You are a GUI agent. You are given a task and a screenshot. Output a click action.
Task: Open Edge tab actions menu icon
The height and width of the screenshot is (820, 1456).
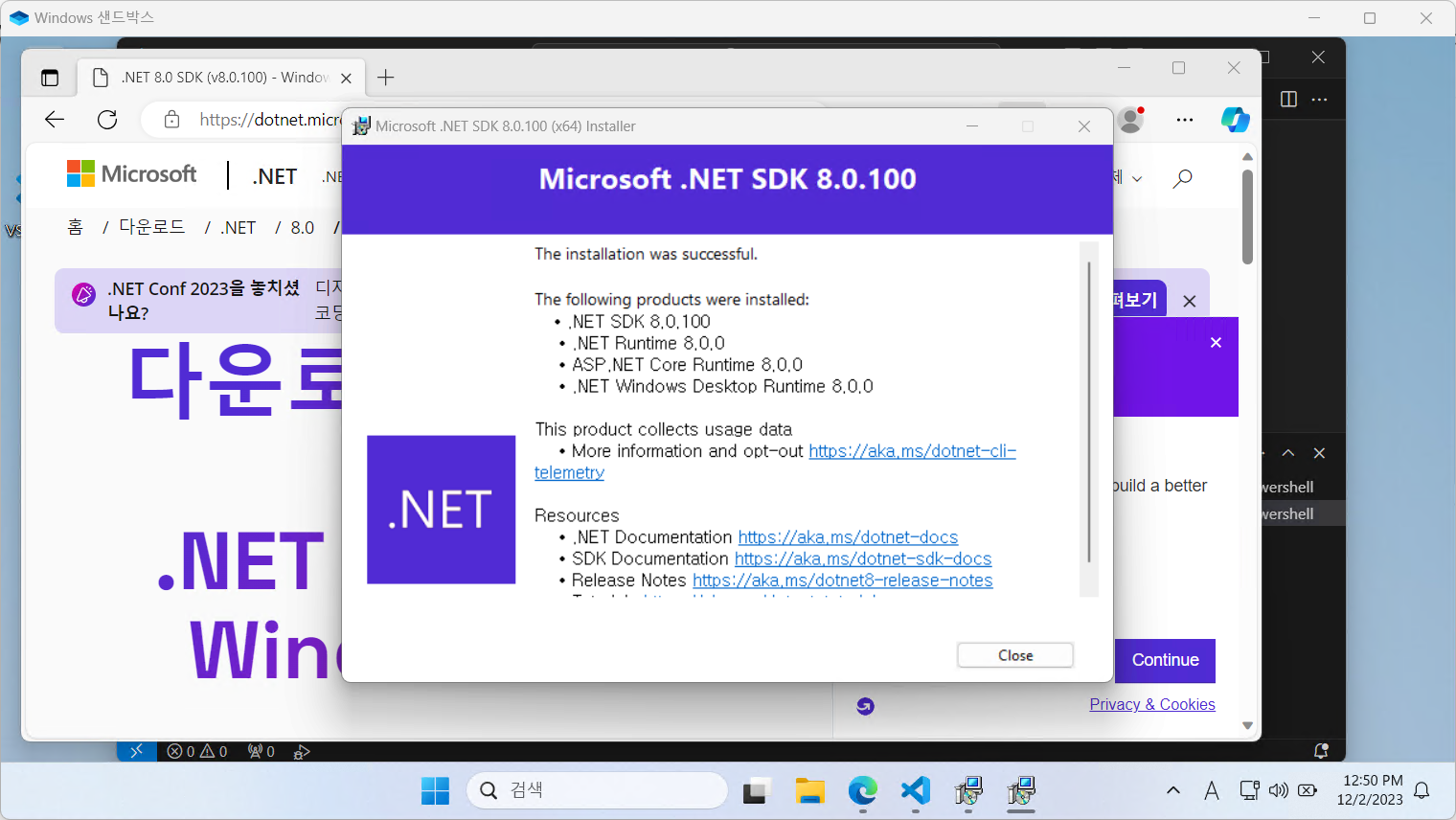point(50,78)
